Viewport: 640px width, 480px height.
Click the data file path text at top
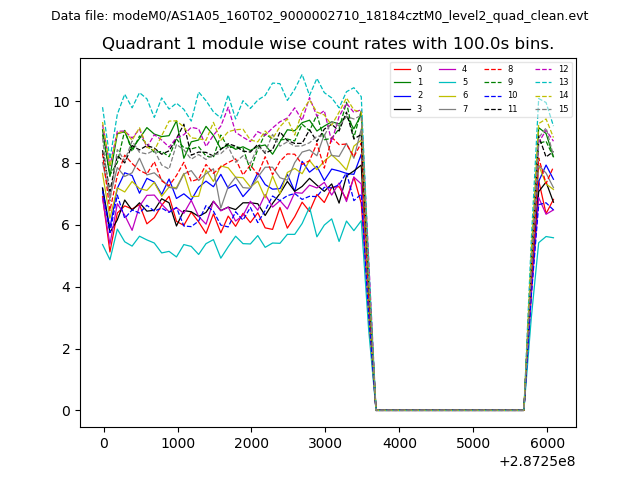319,16
